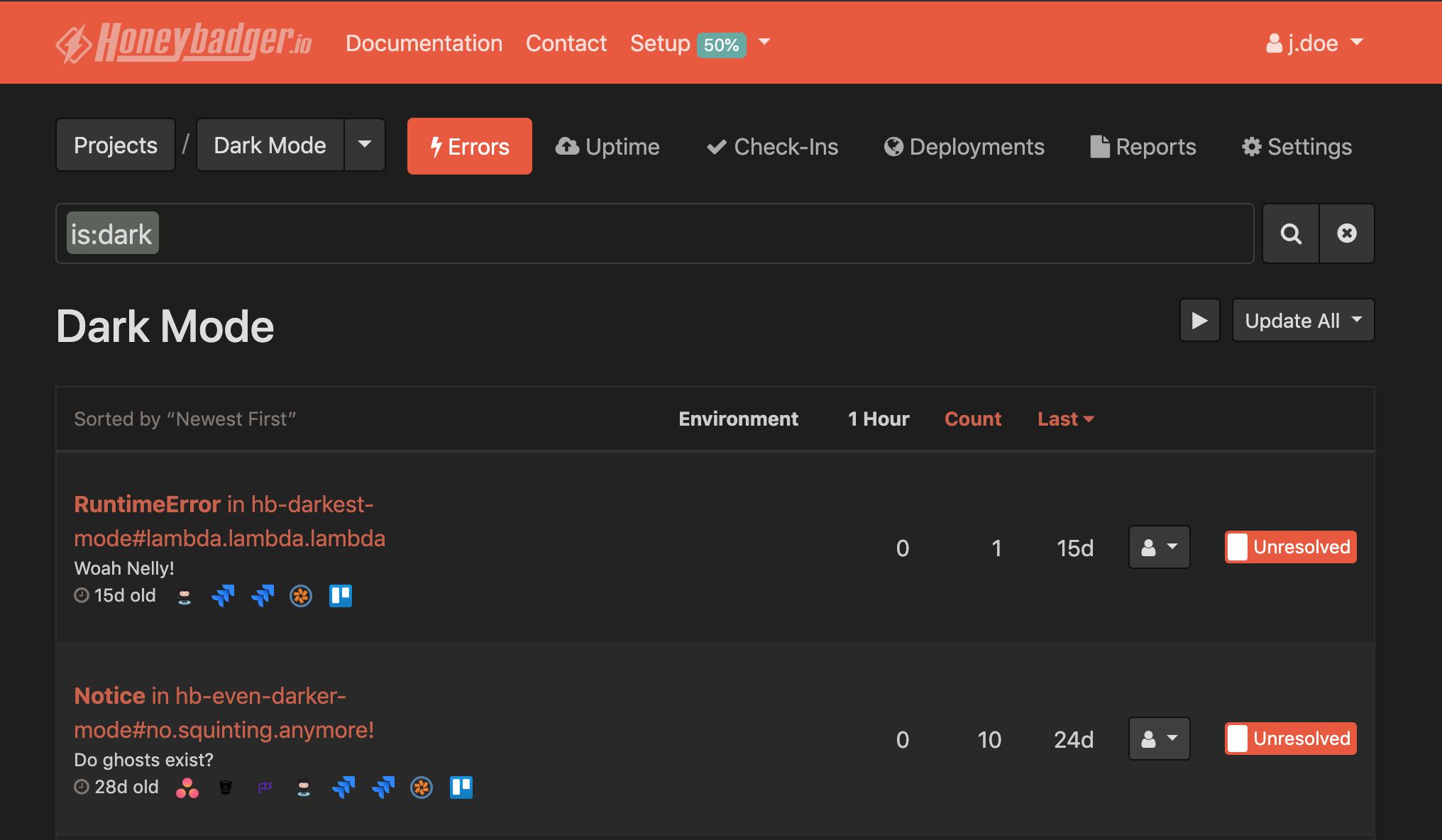Image resolution: width=1442 pixels, height=840 pixels.
Task: Select the is:dark search token
Action: pos(112,233)
